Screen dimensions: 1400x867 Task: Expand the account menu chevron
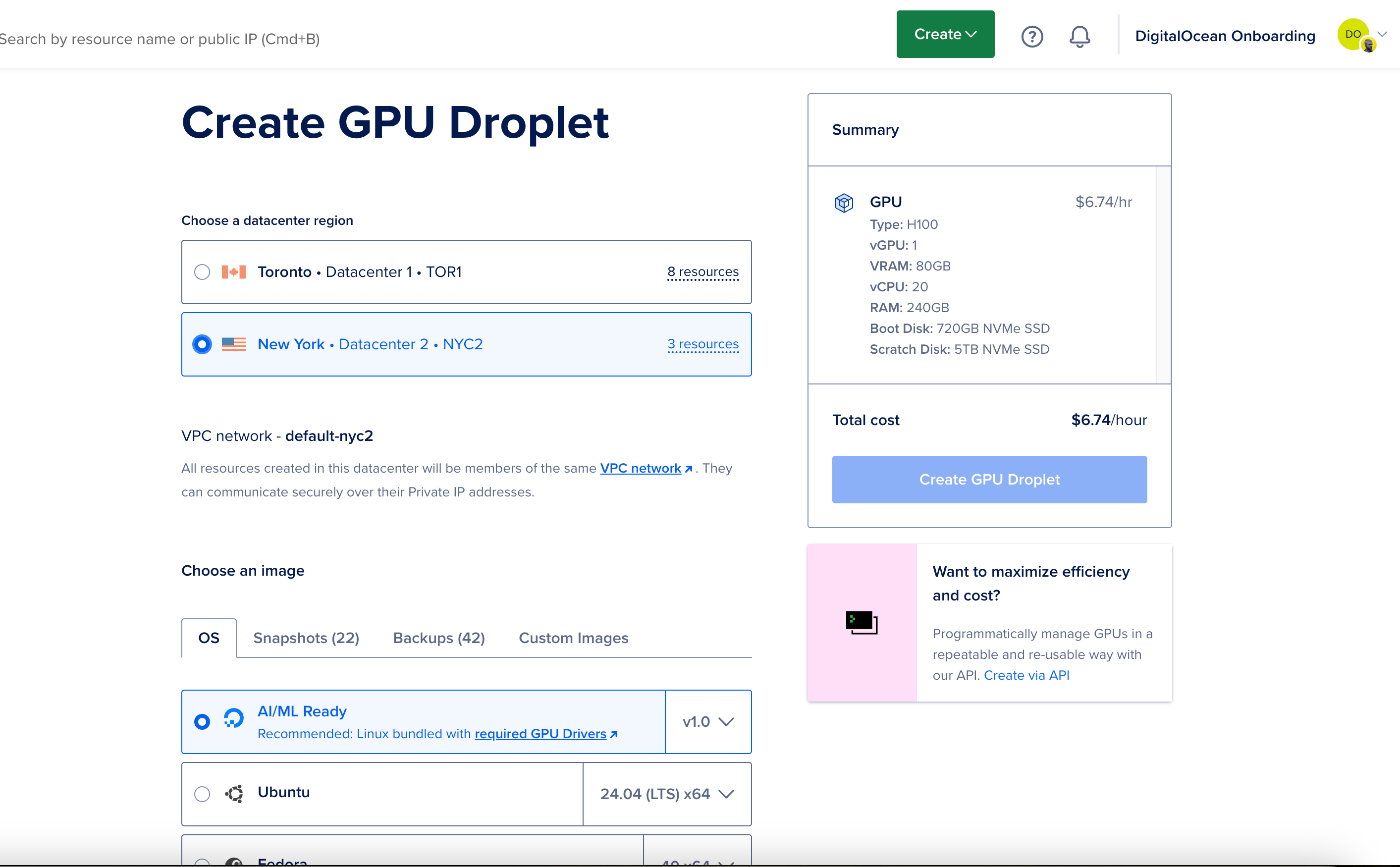point(1382,34)
